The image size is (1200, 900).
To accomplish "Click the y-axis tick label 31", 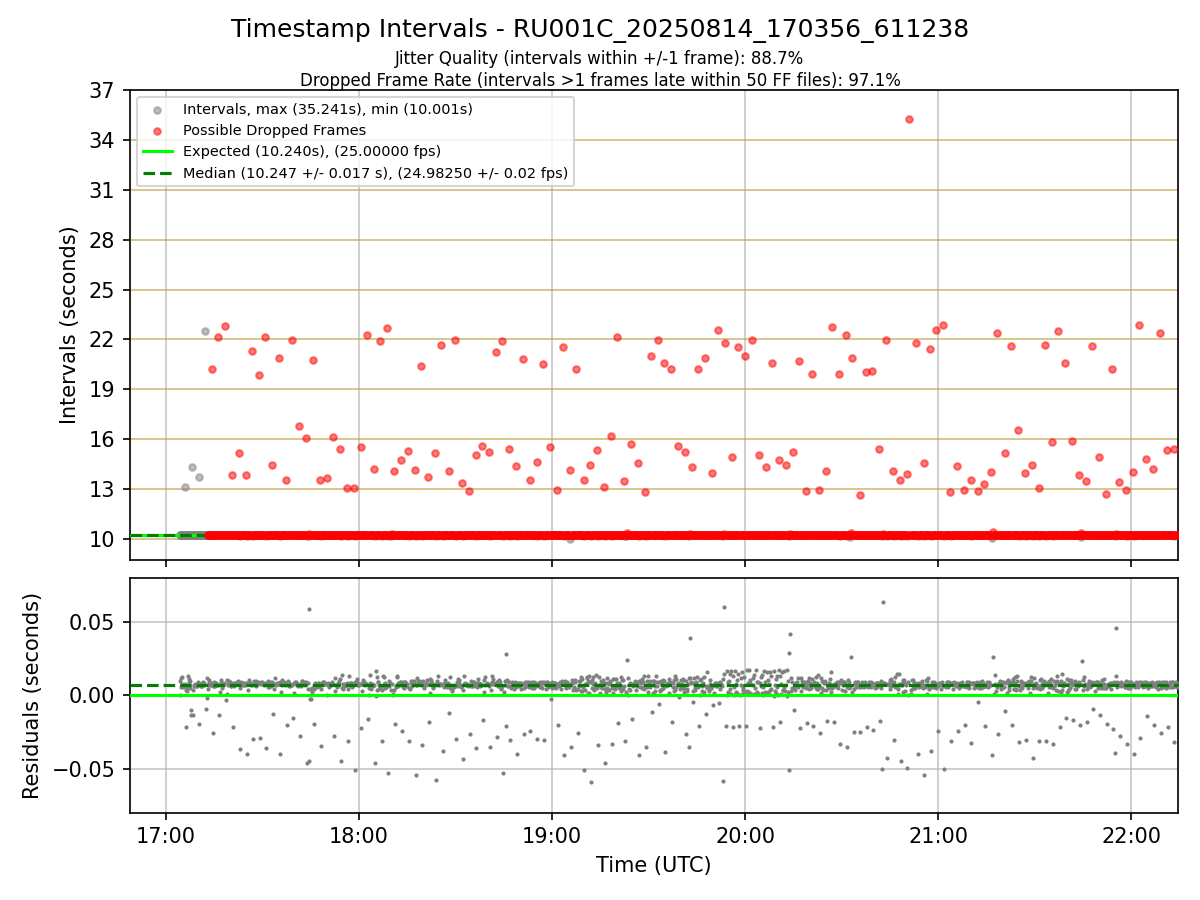I will pos(103,191).
